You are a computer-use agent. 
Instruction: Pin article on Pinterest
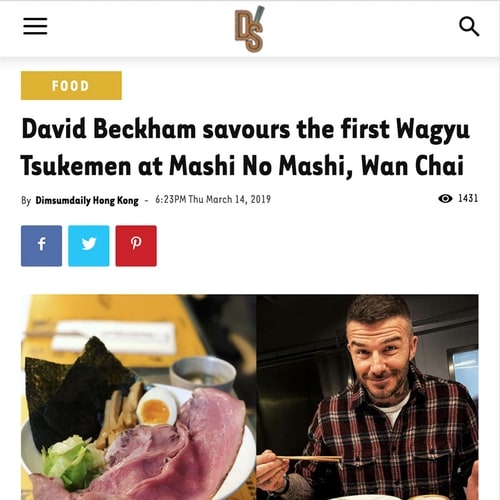[136, 246]
